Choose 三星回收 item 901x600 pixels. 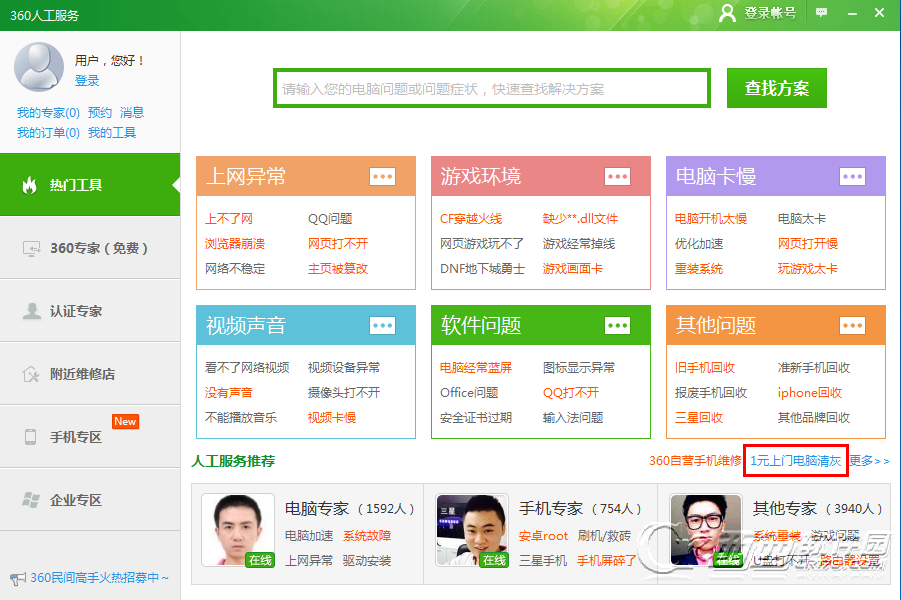click(698, 418)
